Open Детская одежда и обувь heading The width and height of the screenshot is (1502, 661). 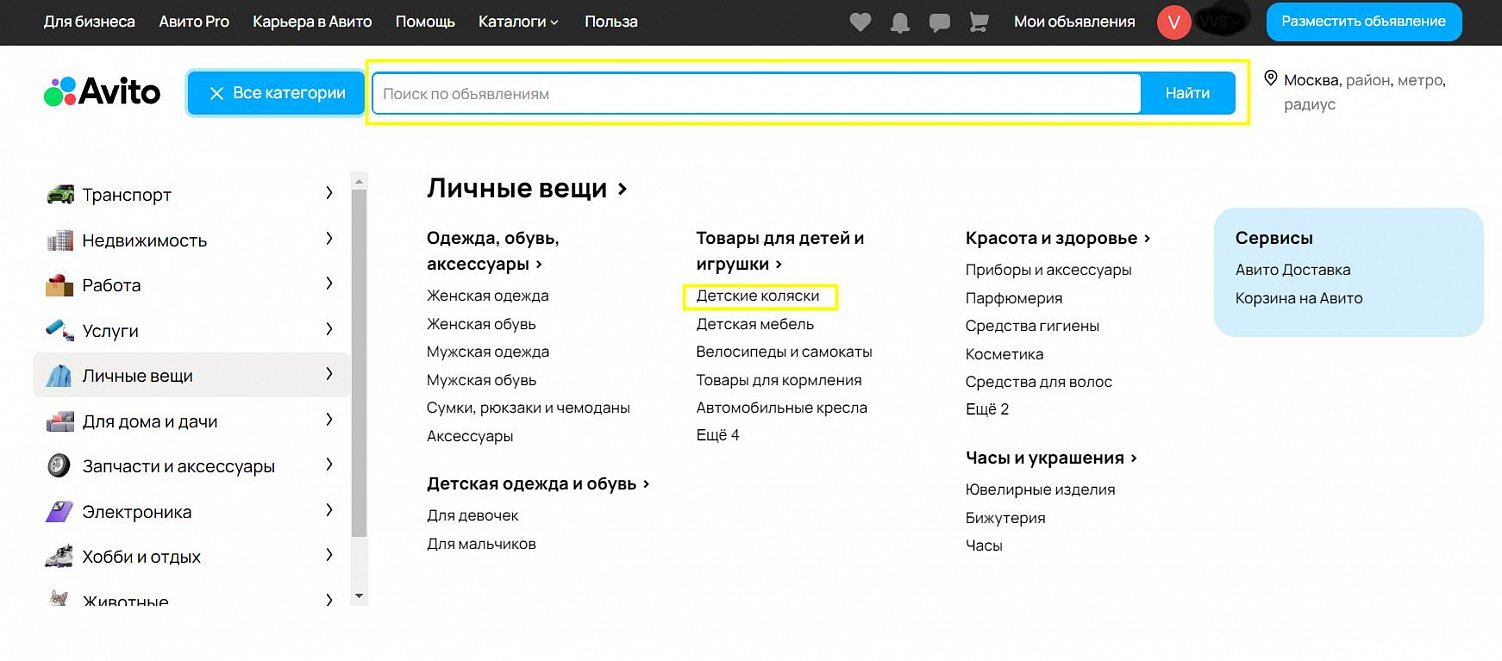(x=539, y=484)
